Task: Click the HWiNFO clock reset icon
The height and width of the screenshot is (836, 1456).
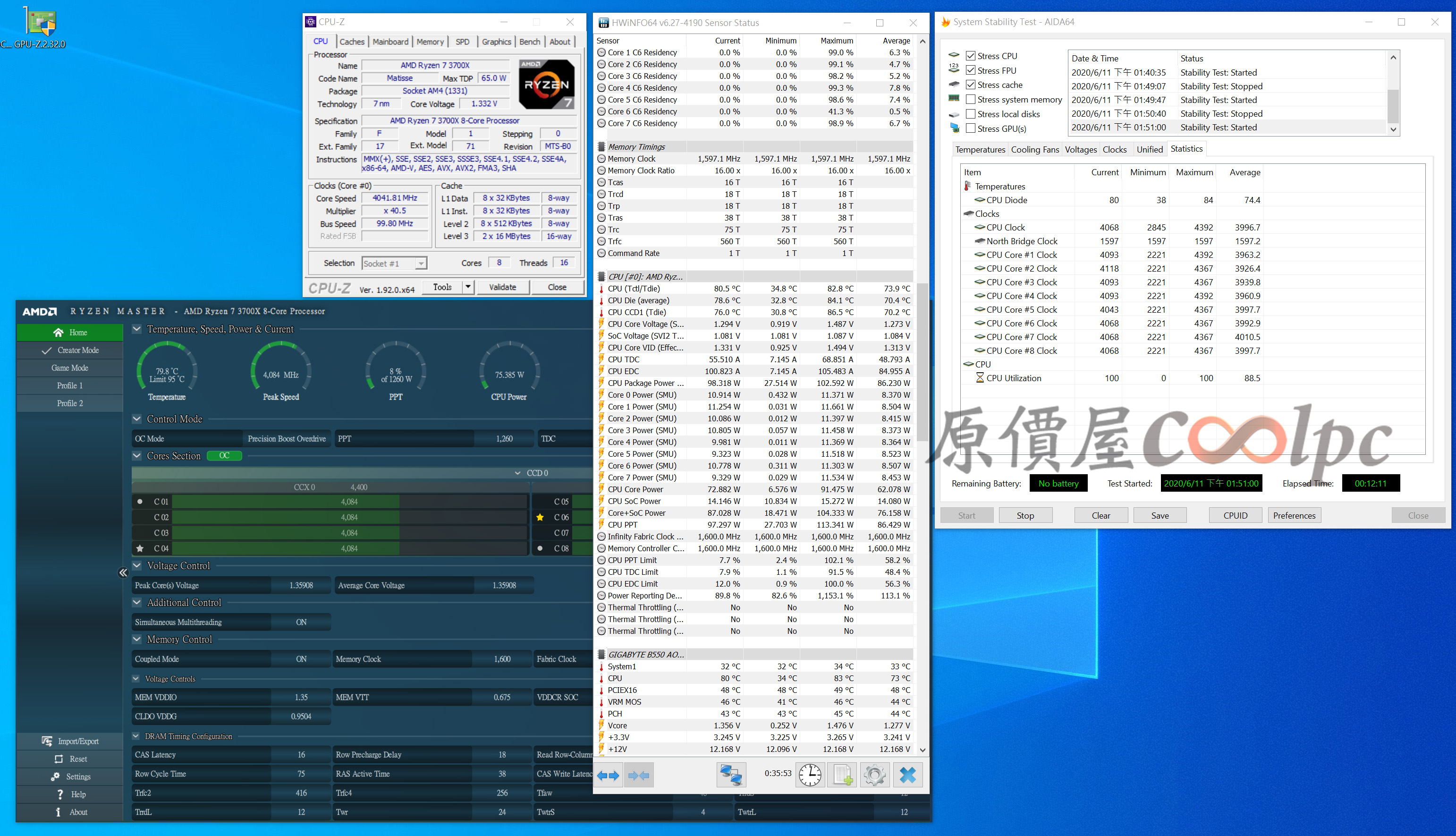Action: (810, 775)
